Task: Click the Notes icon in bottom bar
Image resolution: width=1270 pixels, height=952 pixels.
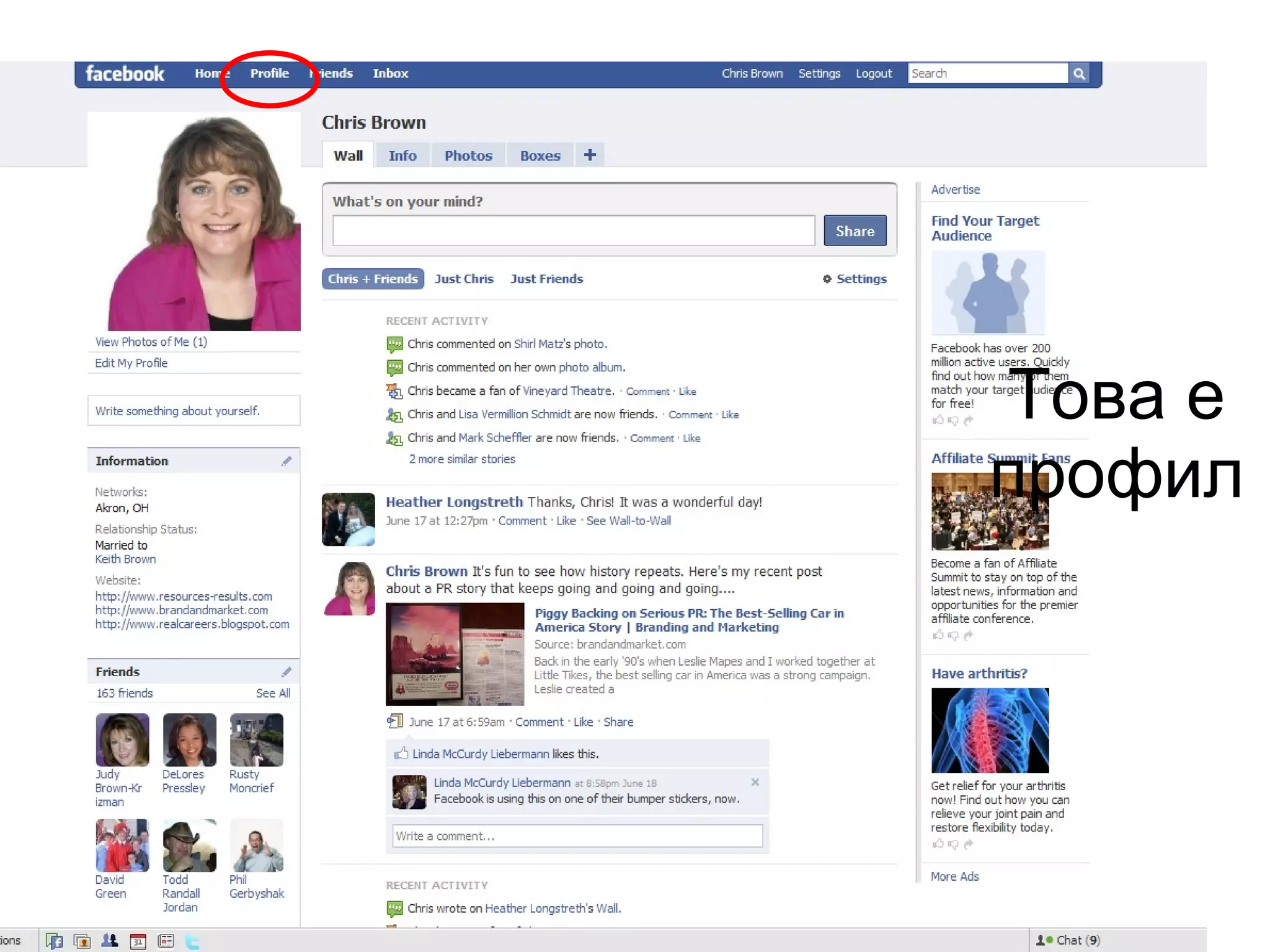Action: click(166, 941)
